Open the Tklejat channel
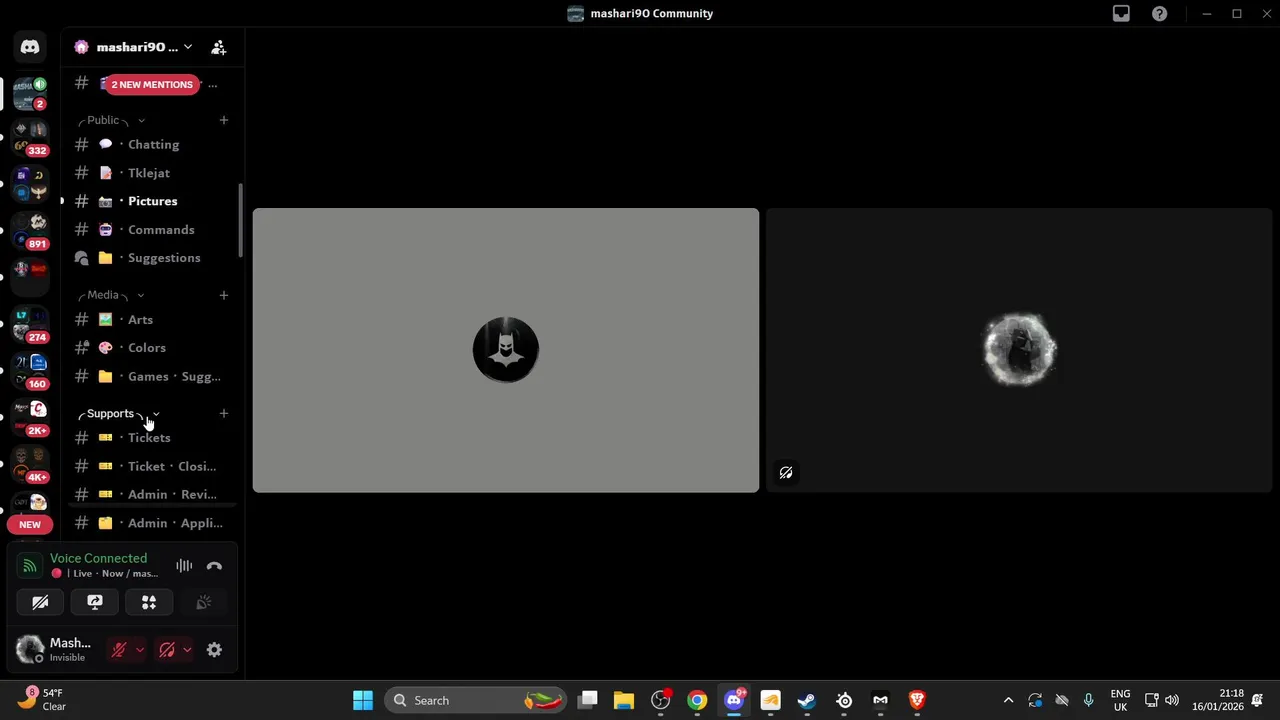 coord(152,173)
